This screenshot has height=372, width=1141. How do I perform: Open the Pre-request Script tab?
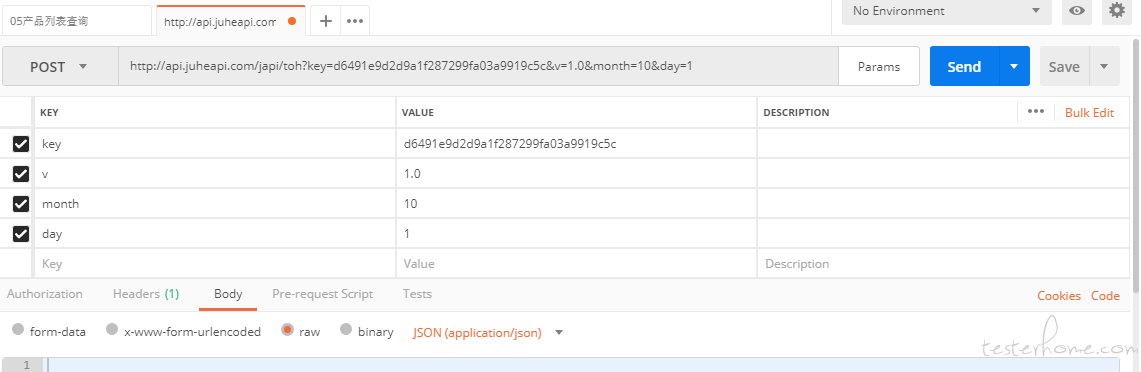(322, 294)
